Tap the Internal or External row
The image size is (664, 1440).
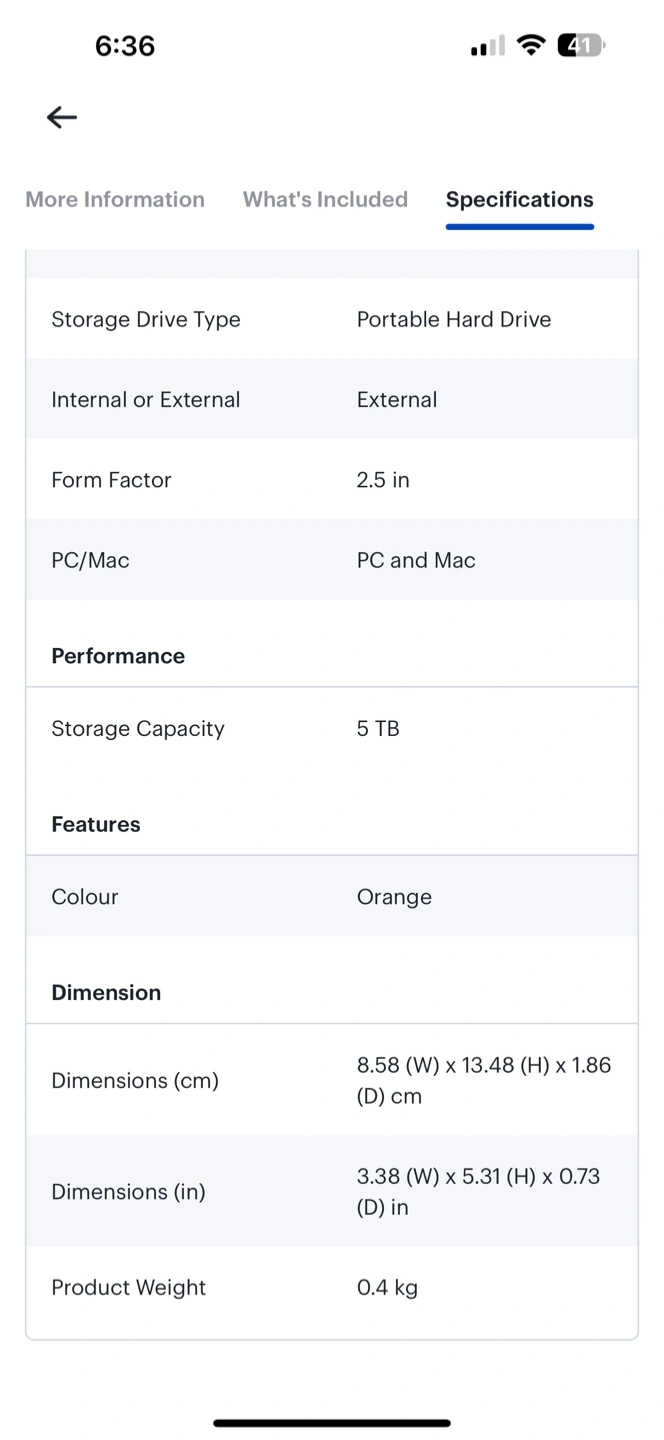coord(332,399)
